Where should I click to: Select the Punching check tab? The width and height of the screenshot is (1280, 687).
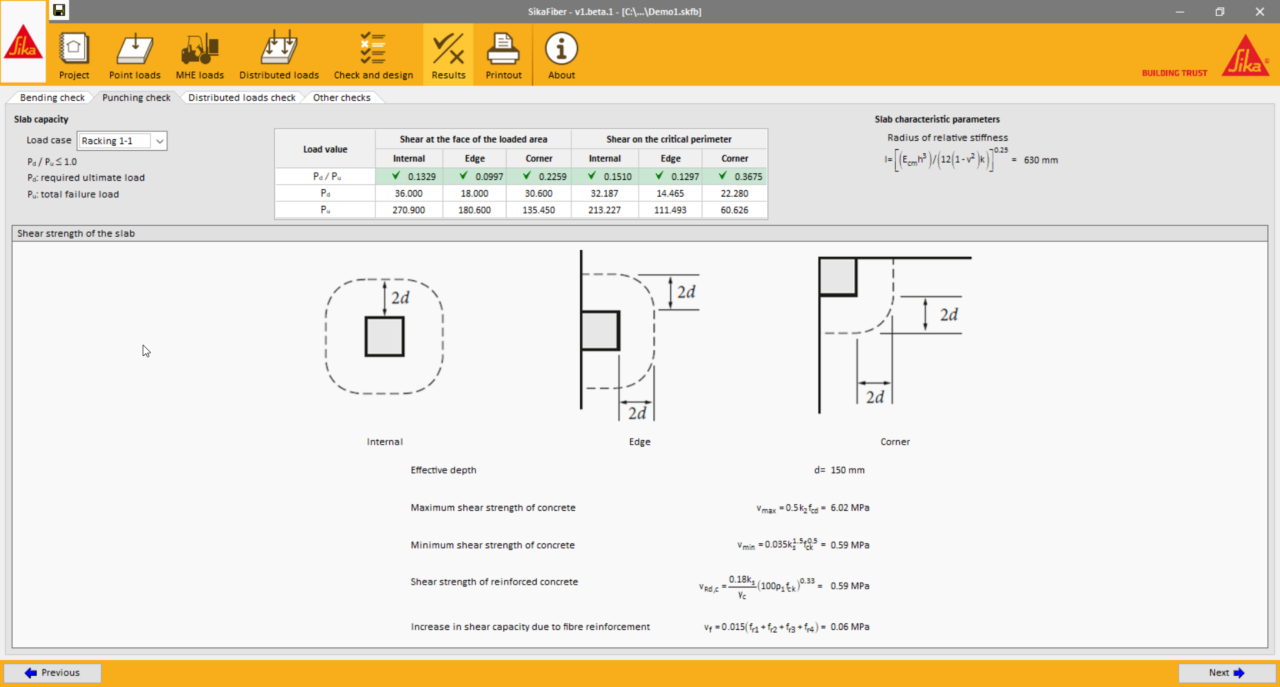(x=136, y=98)
